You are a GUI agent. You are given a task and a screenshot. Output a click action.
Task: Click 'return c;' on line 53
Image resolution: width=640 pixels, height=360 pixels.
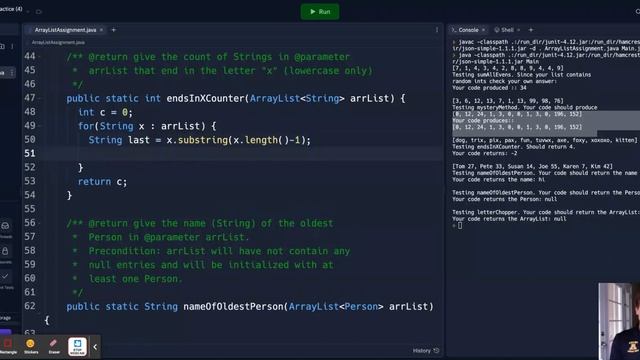102,182
